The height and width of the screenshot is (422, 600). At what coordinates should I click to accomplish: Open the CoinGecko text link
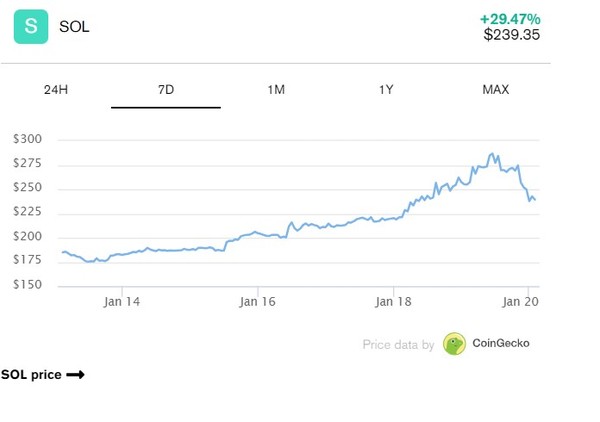[502, 344]
